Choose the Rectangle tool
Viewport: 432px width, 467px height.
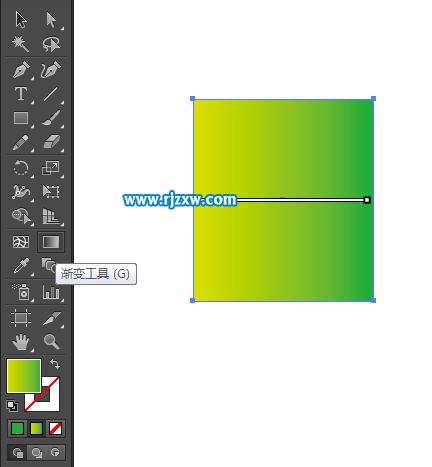point(21,118)
